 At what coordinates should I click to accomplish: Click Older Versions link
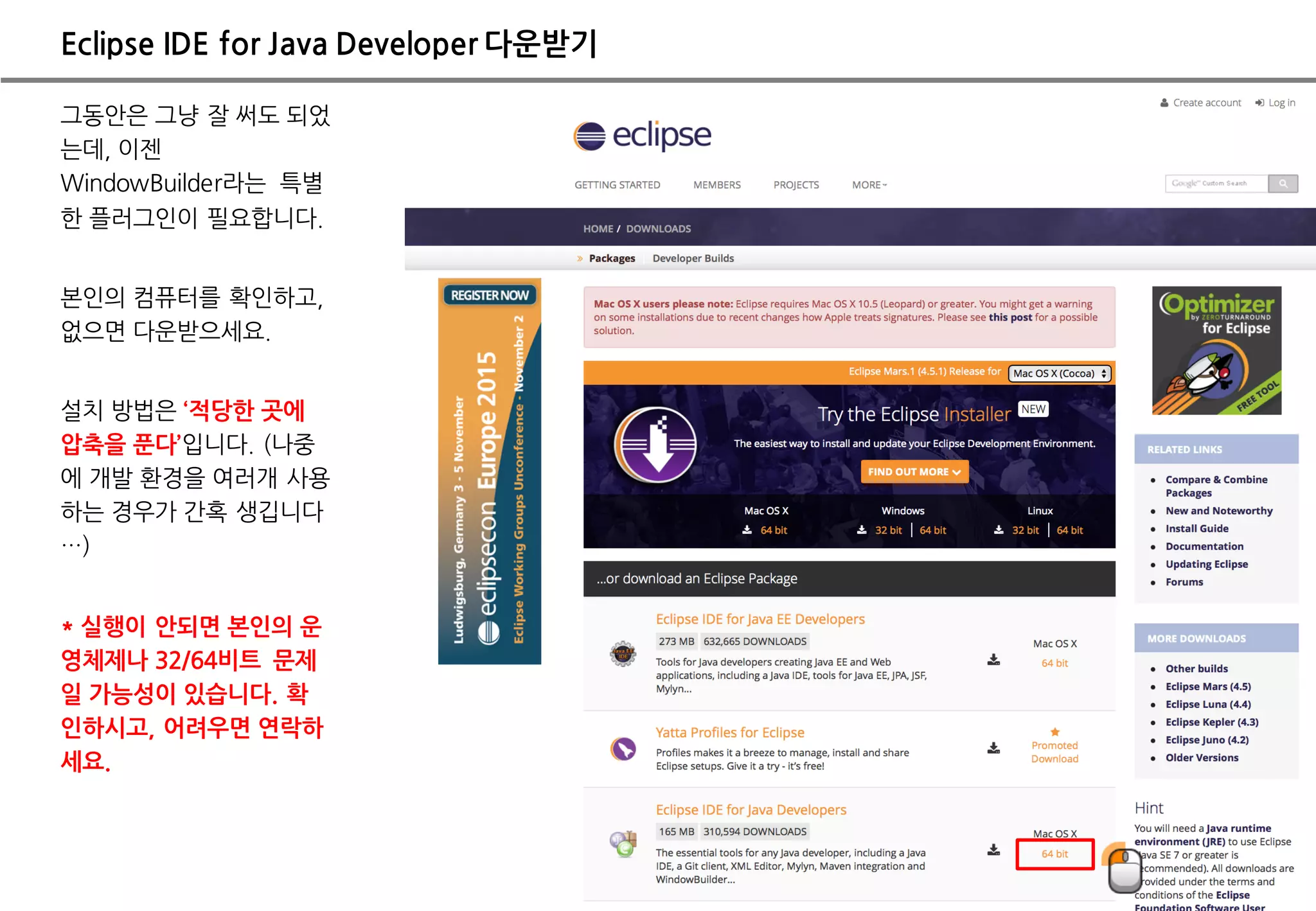(1202, 758)
